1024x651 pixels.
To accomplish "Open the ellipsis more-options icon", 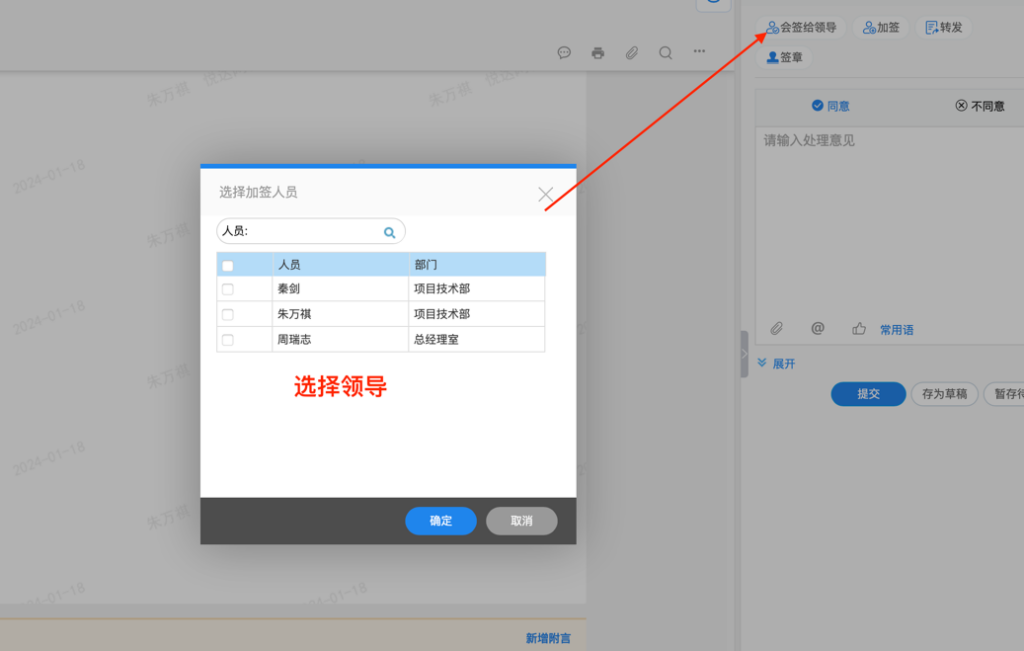I will 699,53.
